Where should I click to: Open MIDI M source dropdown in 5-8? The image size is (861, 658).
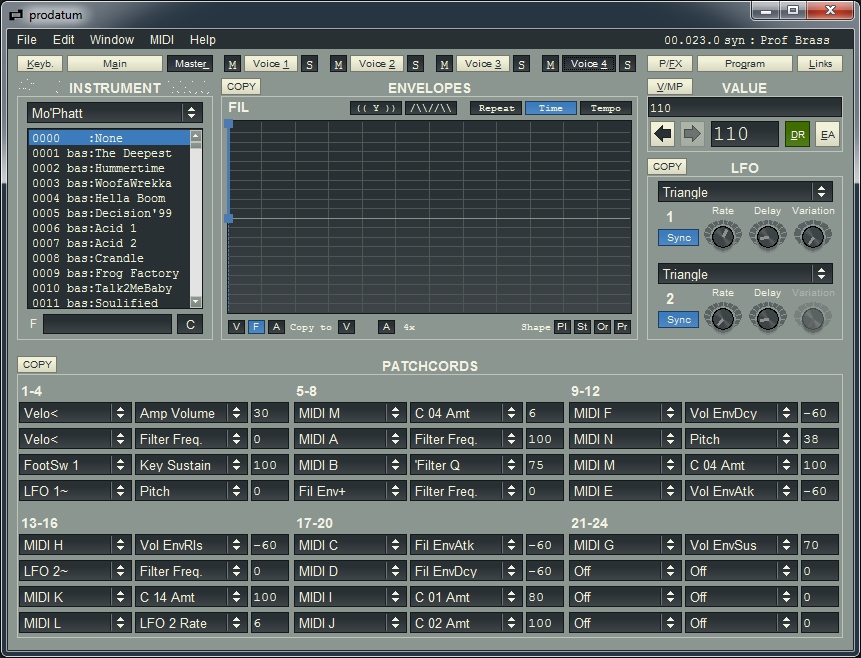(x=350, y=413)
